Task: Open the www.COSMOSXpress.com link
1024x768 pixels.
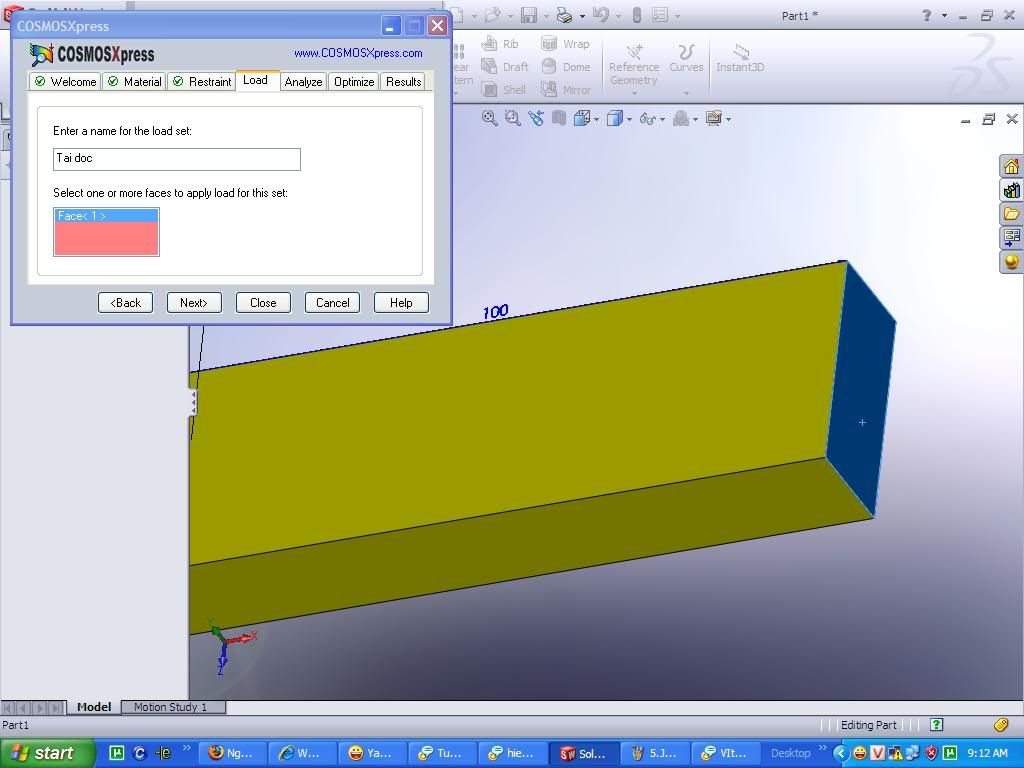Action: [358, 53]
